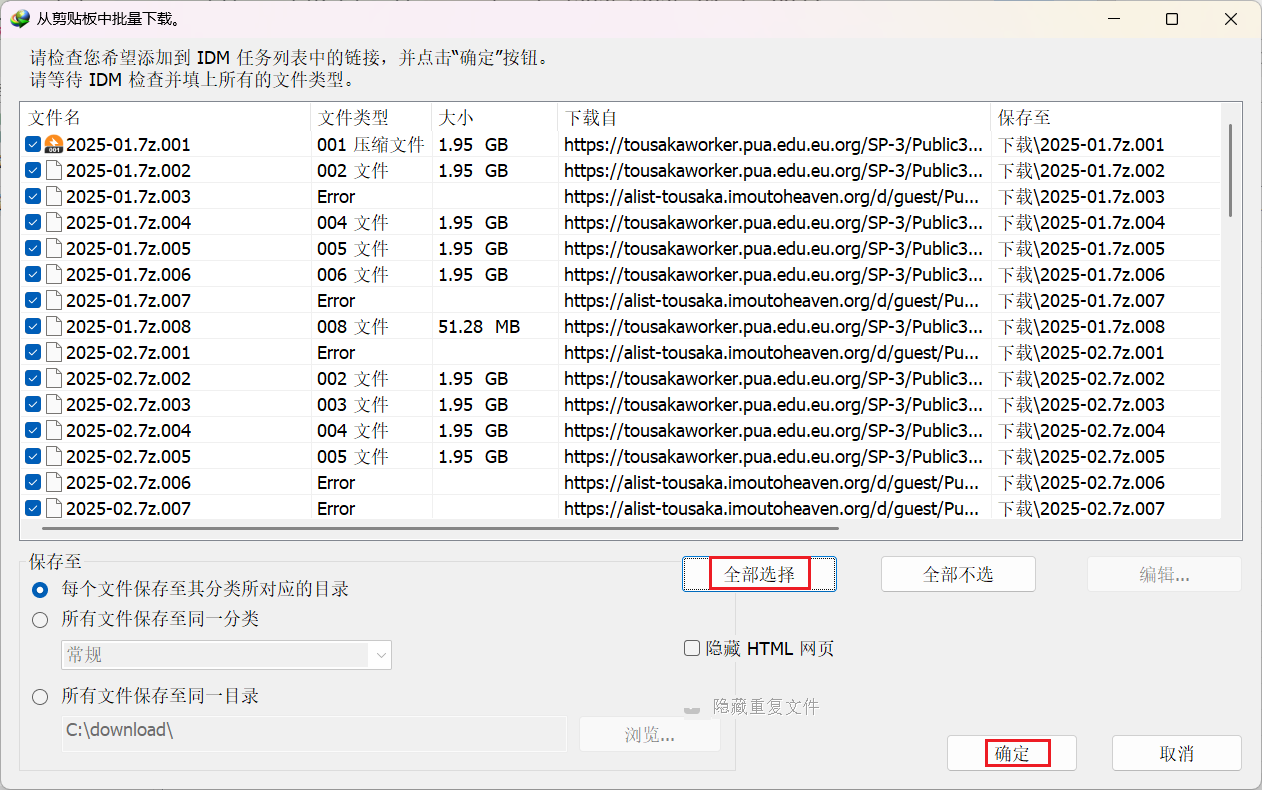Uncheck the checkbox for 2025-01.7z.001

[33, 145]
